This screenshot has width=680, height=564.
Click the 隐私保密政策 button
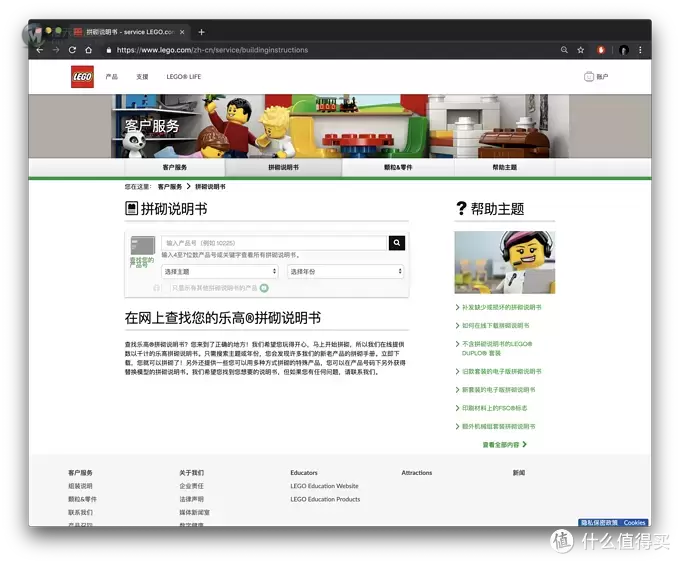(599, 522)
